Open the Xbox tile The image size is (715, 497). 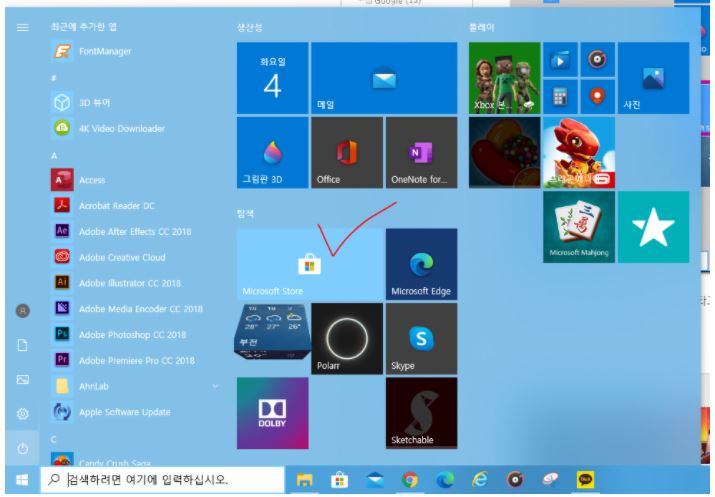coord(504,78)
